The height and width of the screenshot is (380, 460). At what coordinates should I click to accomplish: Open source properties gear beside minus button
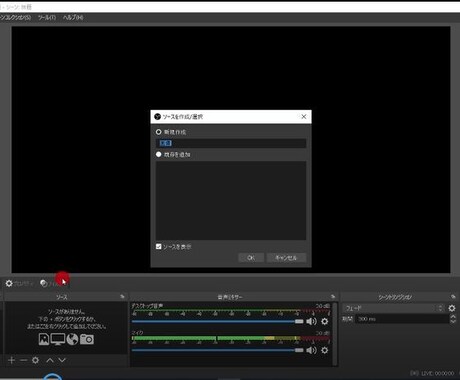pyautogui.click(x=35, y=360)
